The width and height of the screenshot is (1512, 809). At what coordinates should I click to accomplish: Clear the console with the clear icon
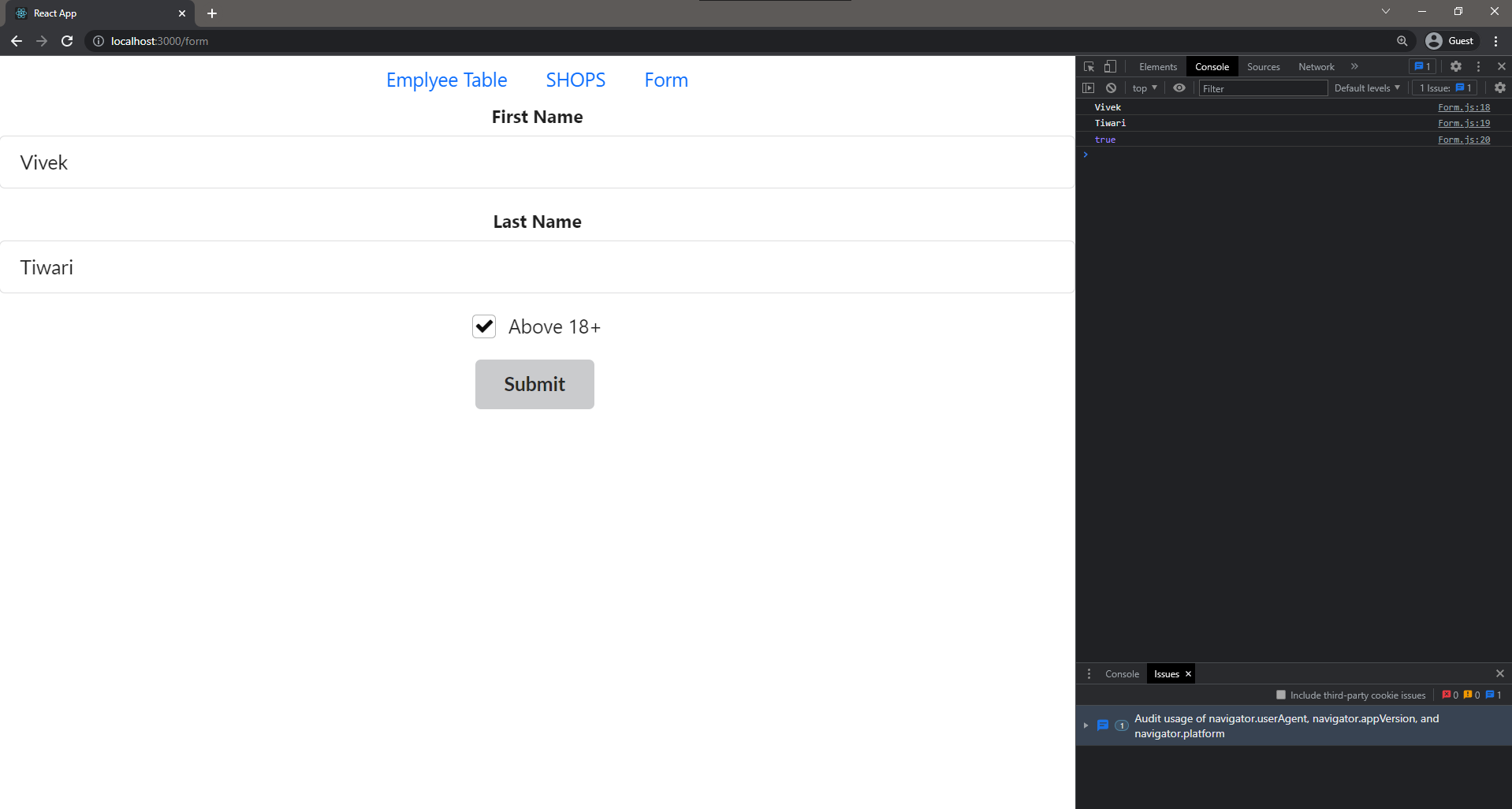pyautogui.click(x=1111, y=88)
